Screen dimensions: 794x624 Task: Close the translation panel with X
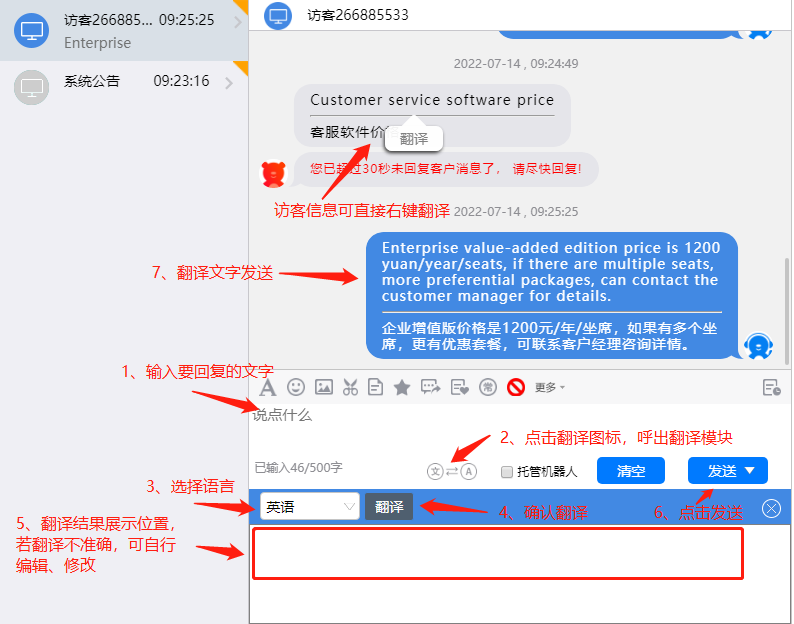[x=771, y=508]
